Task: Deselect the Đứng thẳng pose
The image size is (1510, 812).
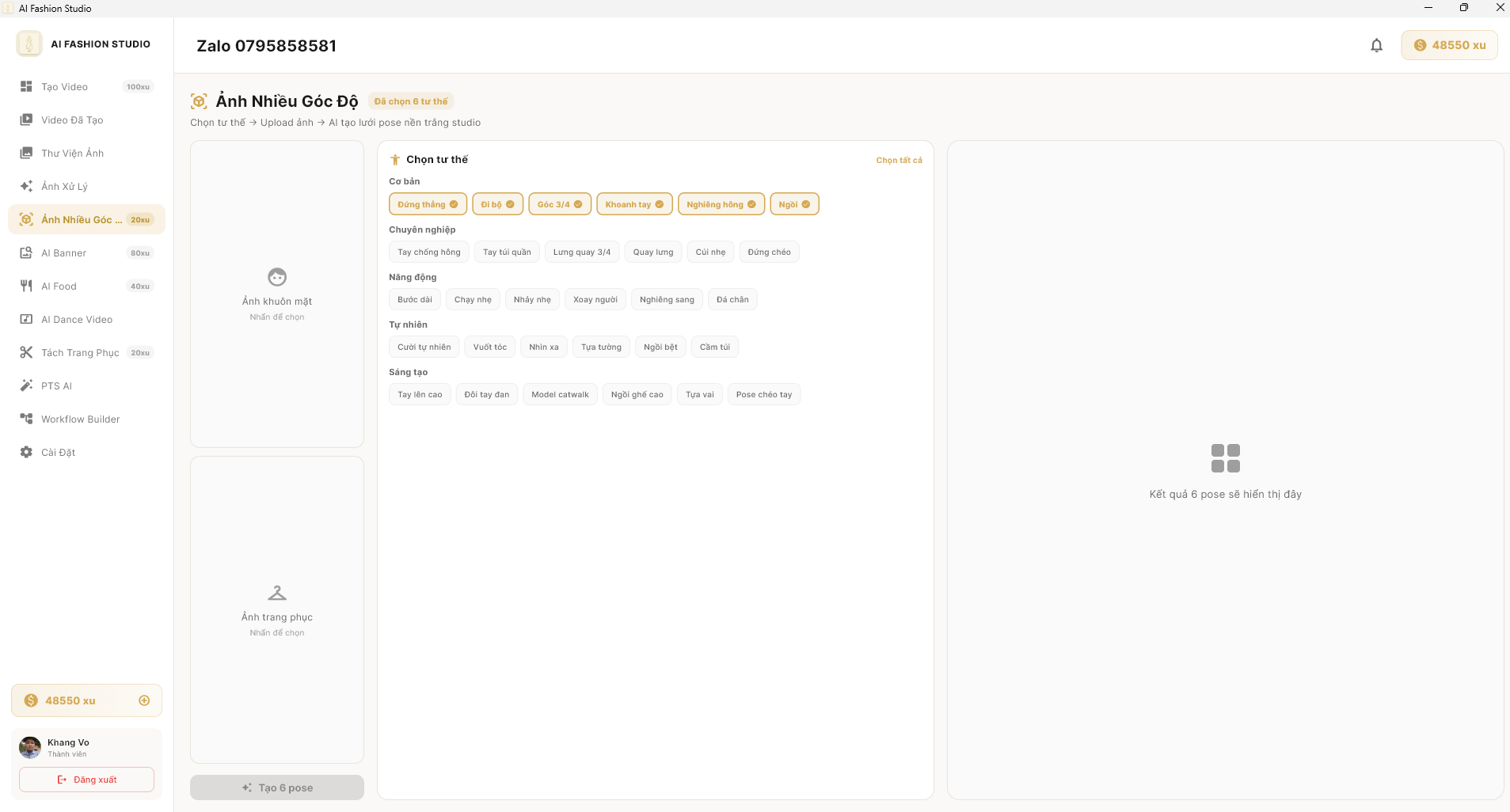Action: pyautogui.click(x=428, y=204)
